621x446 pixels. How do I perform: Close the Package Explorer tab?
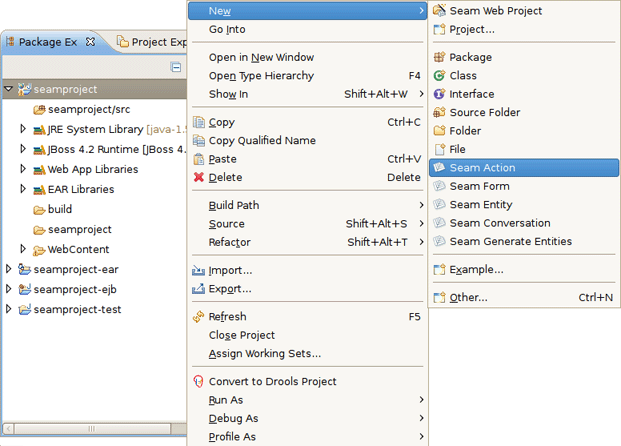click(x=90, y=42)
